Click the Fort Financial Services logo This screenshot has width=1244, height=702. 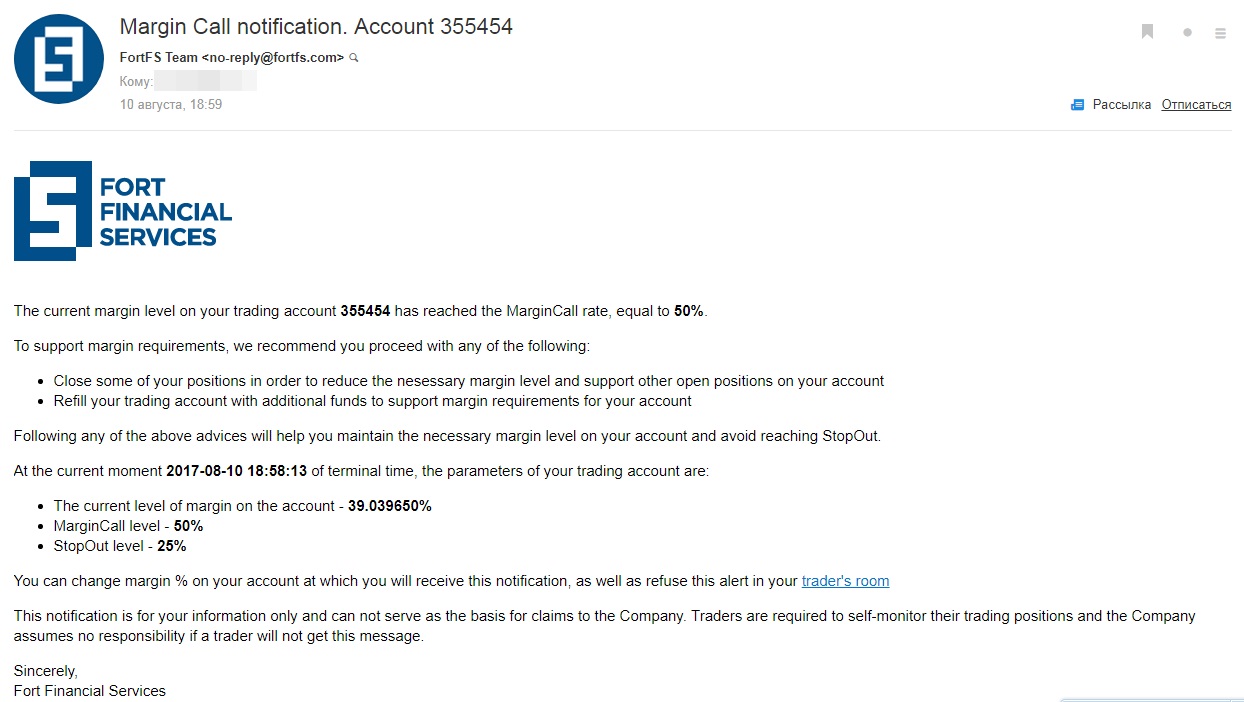123,211
